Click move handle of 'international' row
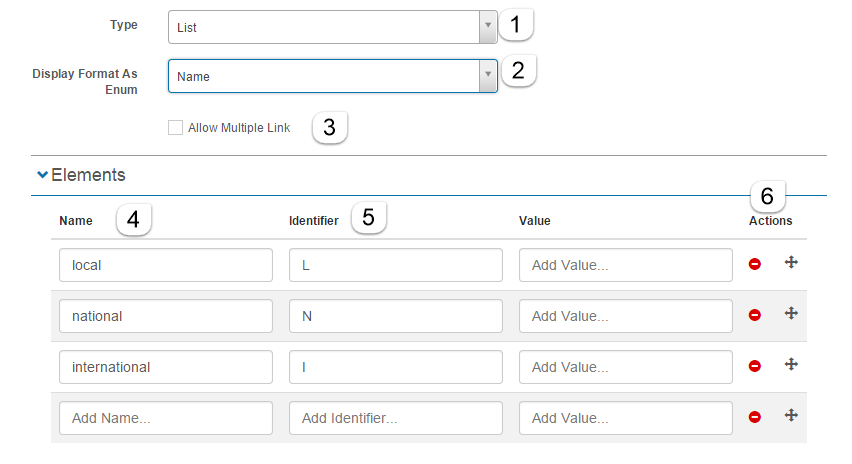 (791, 365)
